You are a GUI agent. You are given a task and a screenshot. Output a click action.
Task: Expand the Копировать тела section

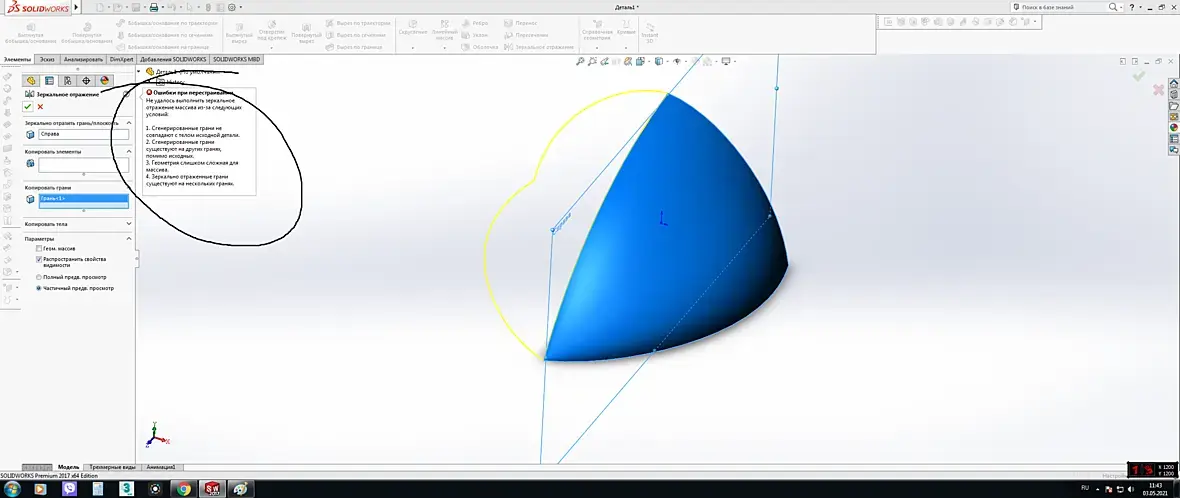(129, 223)
